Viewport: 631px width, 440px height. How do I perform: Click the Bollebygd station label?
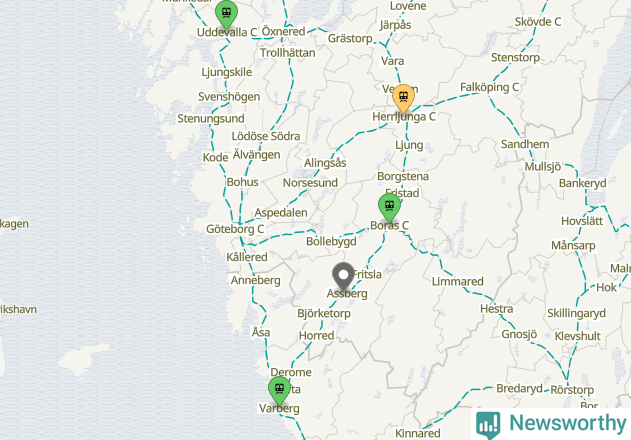point(331,242)
